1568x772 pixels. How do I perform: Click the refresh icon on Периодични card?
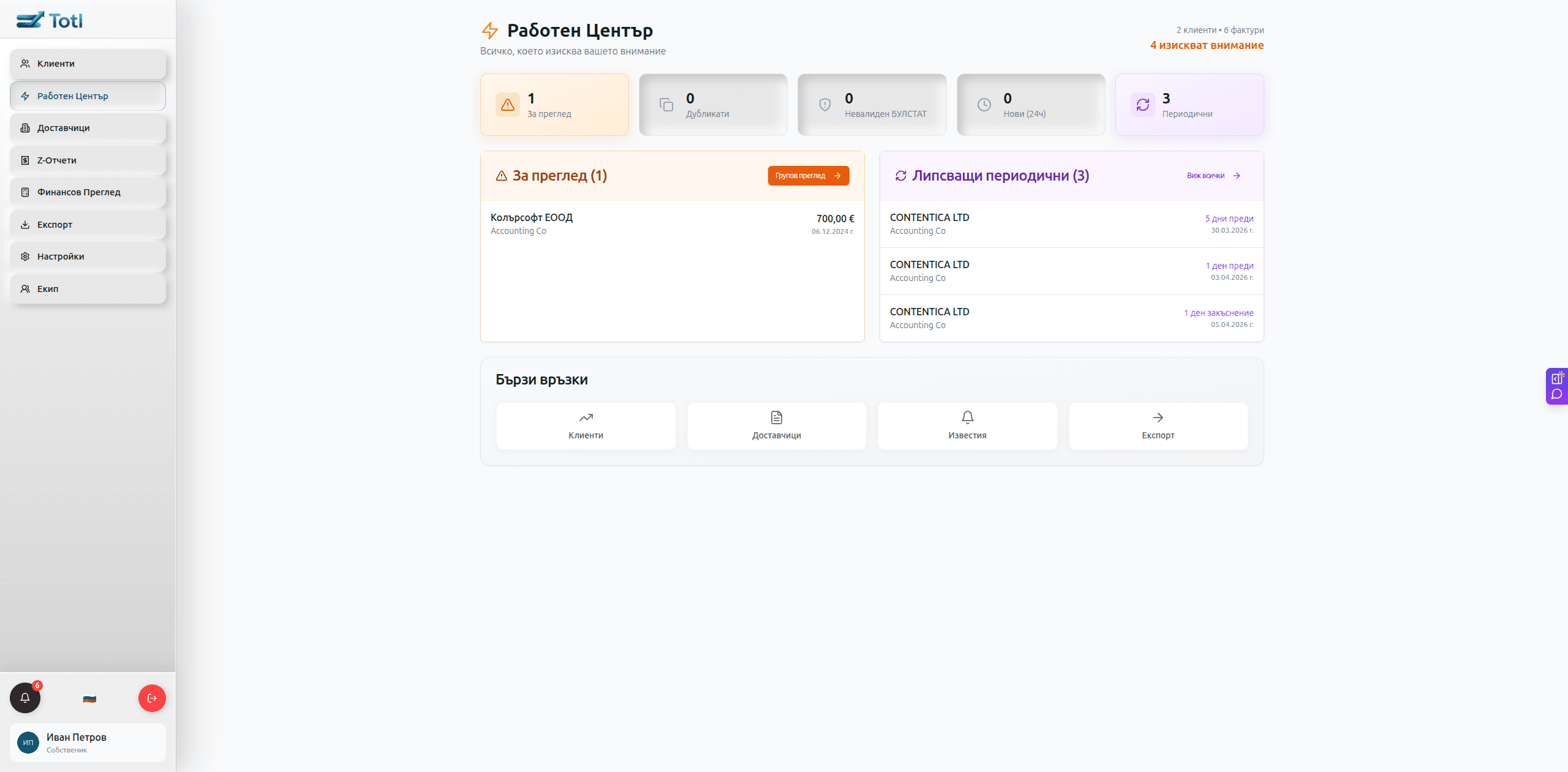[x=1143, y=105]
